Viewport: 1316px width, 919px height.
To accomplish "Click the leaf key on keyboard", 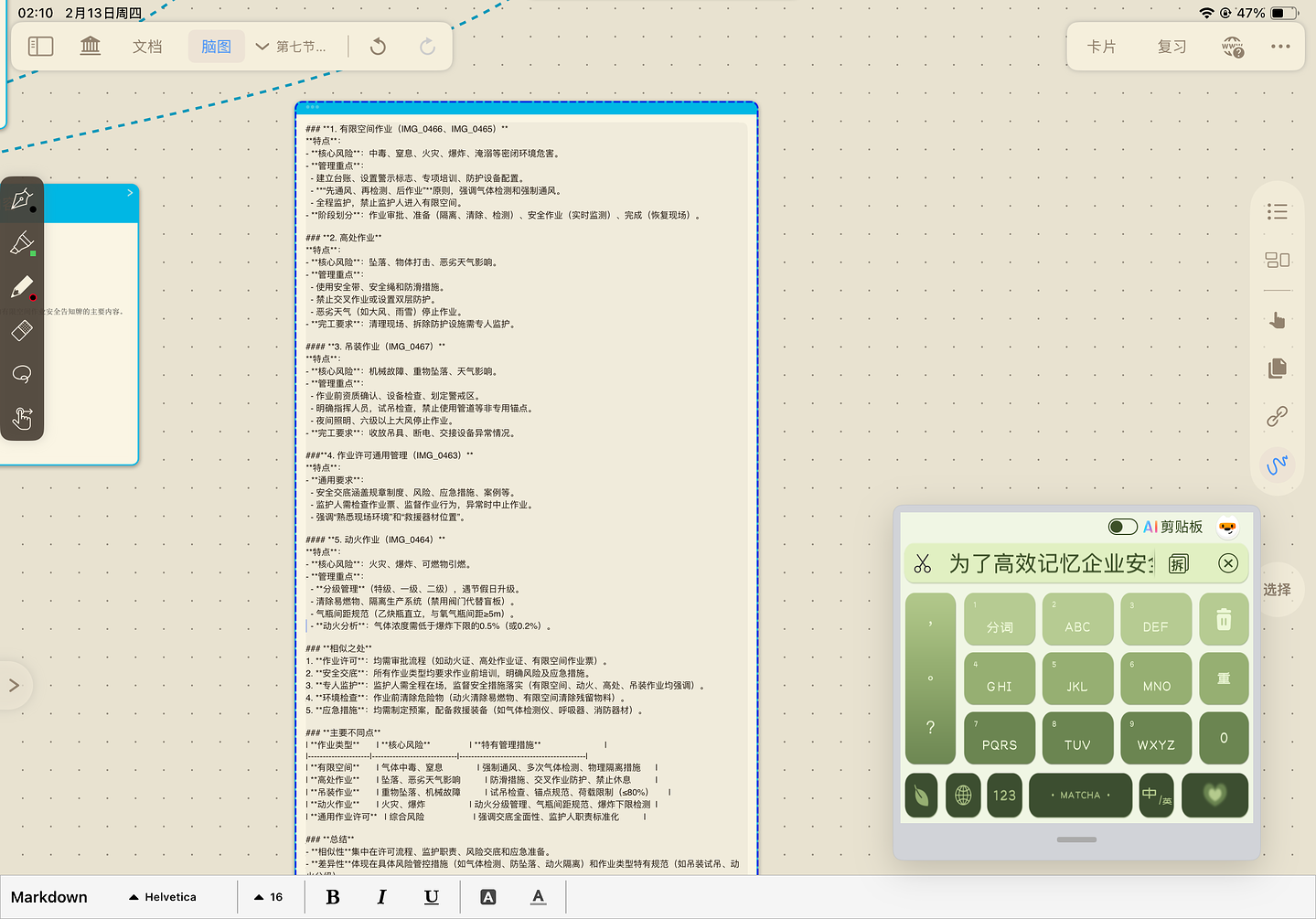I will pyautogui.click(x=921, y=795).
